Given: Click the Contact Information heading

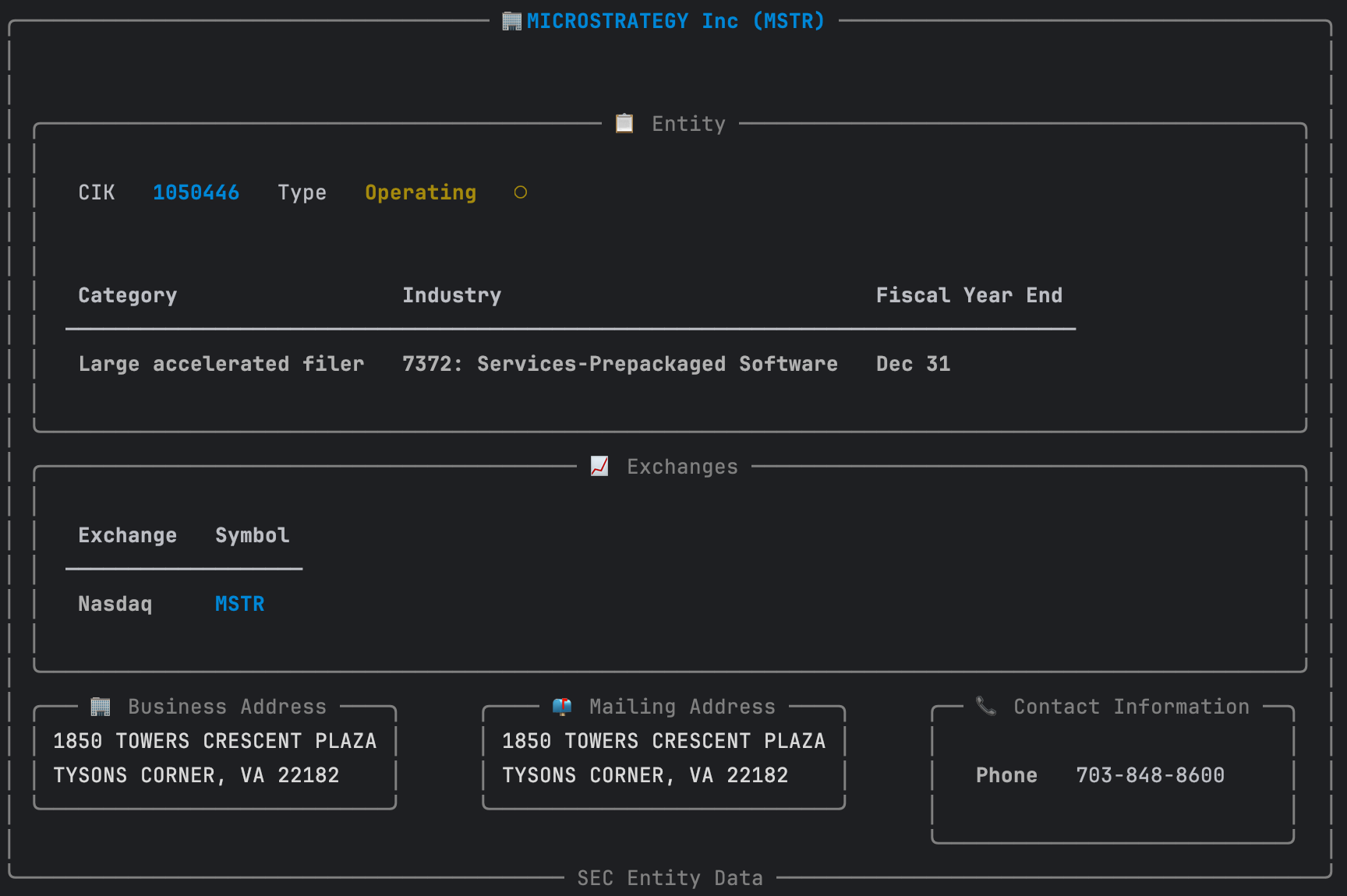Looking at the screenshot, I should 1132,707.
